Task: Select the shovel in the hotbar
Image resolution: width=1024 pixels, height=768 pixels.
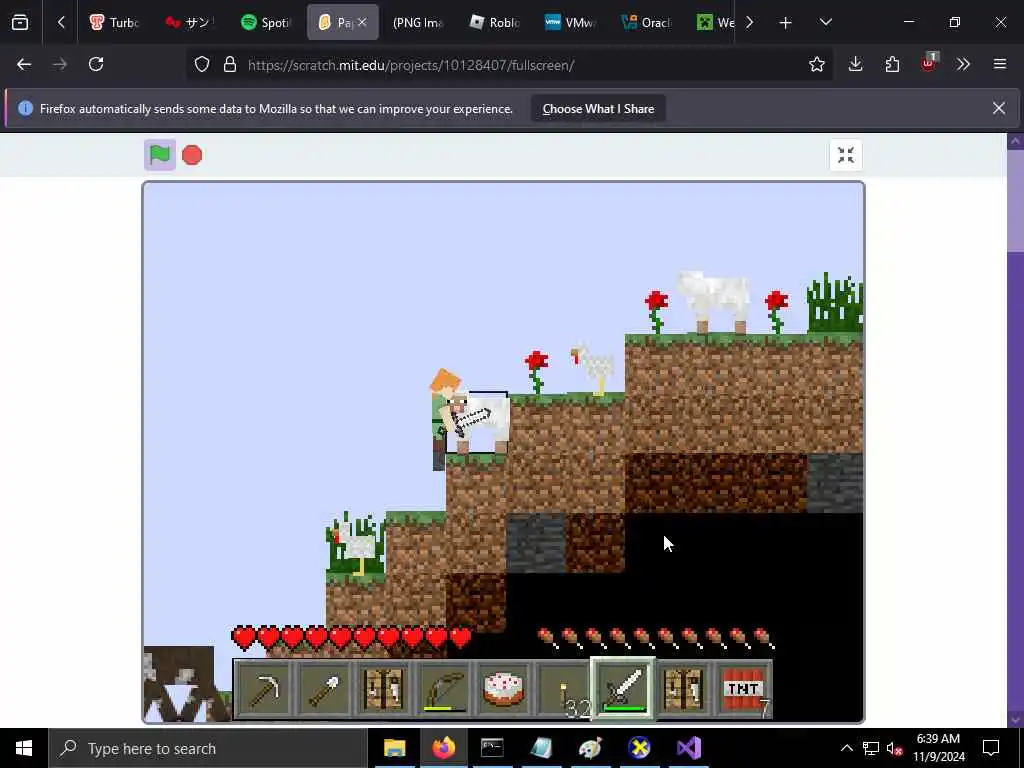Action: click(323, 689)
